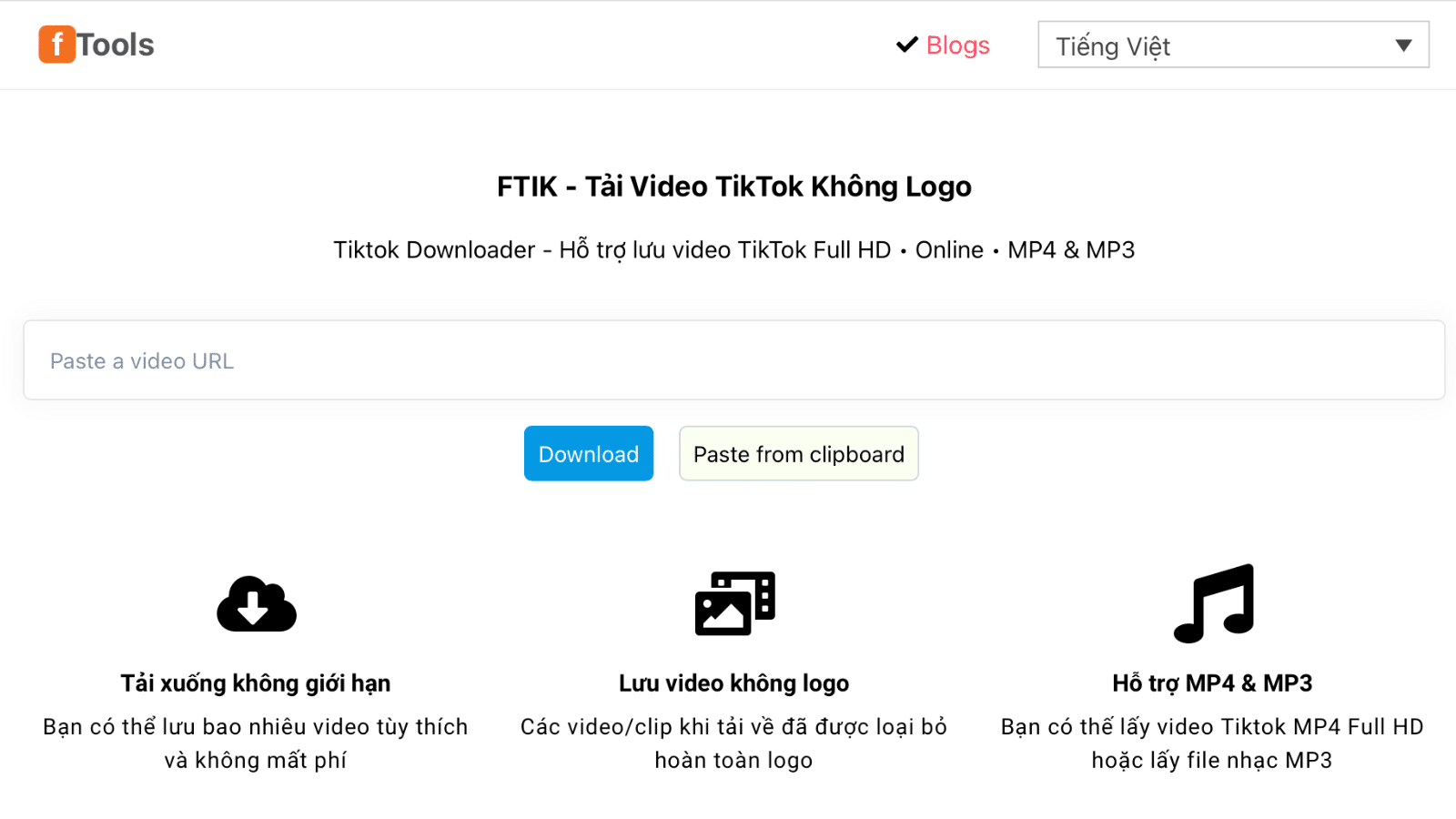Click the FTIK page title heading
Viewport: 1456px width, 819px height.
coord(733,187)
